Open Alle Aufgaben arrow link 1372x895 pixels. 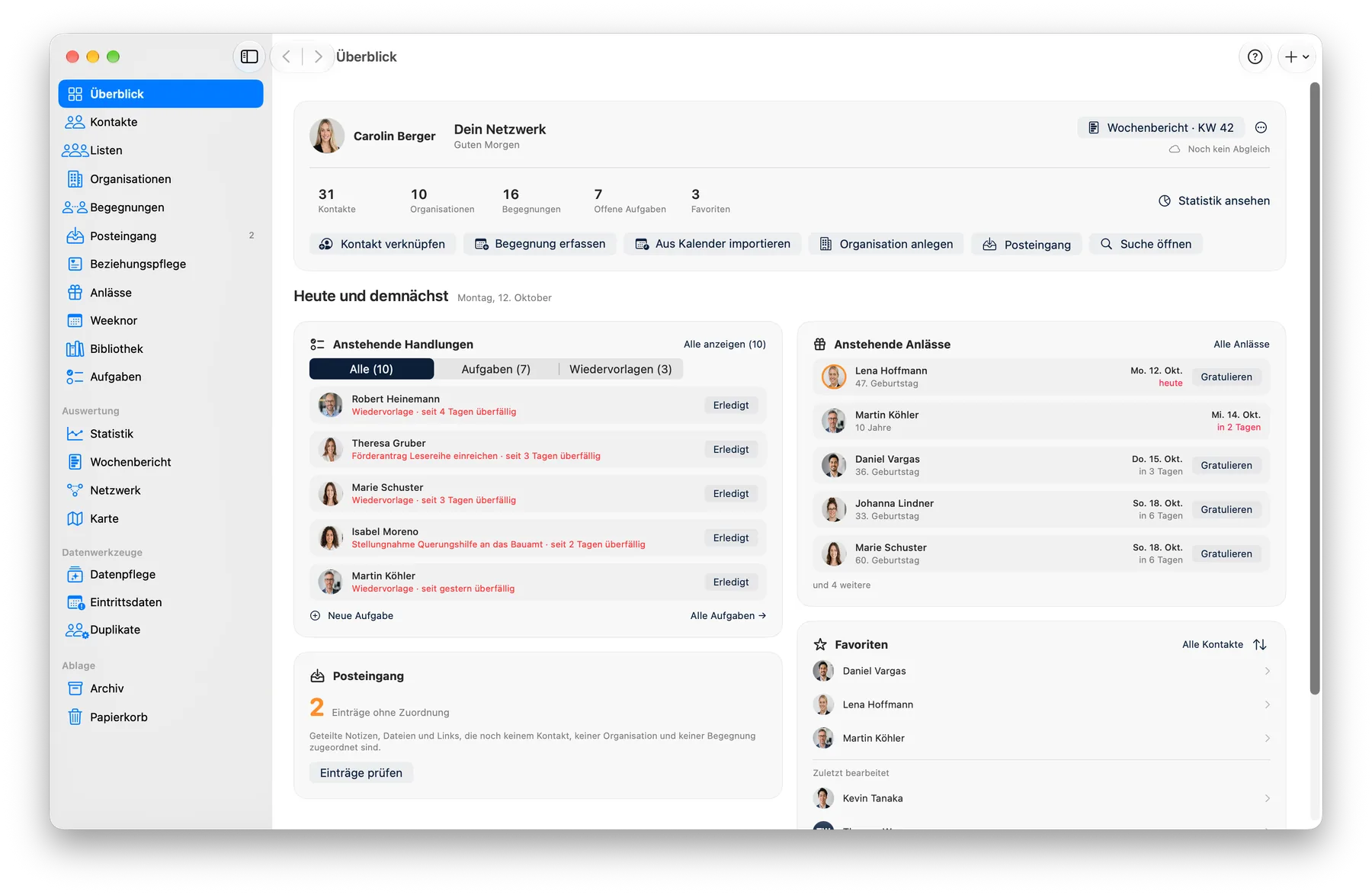pos(728,615)
